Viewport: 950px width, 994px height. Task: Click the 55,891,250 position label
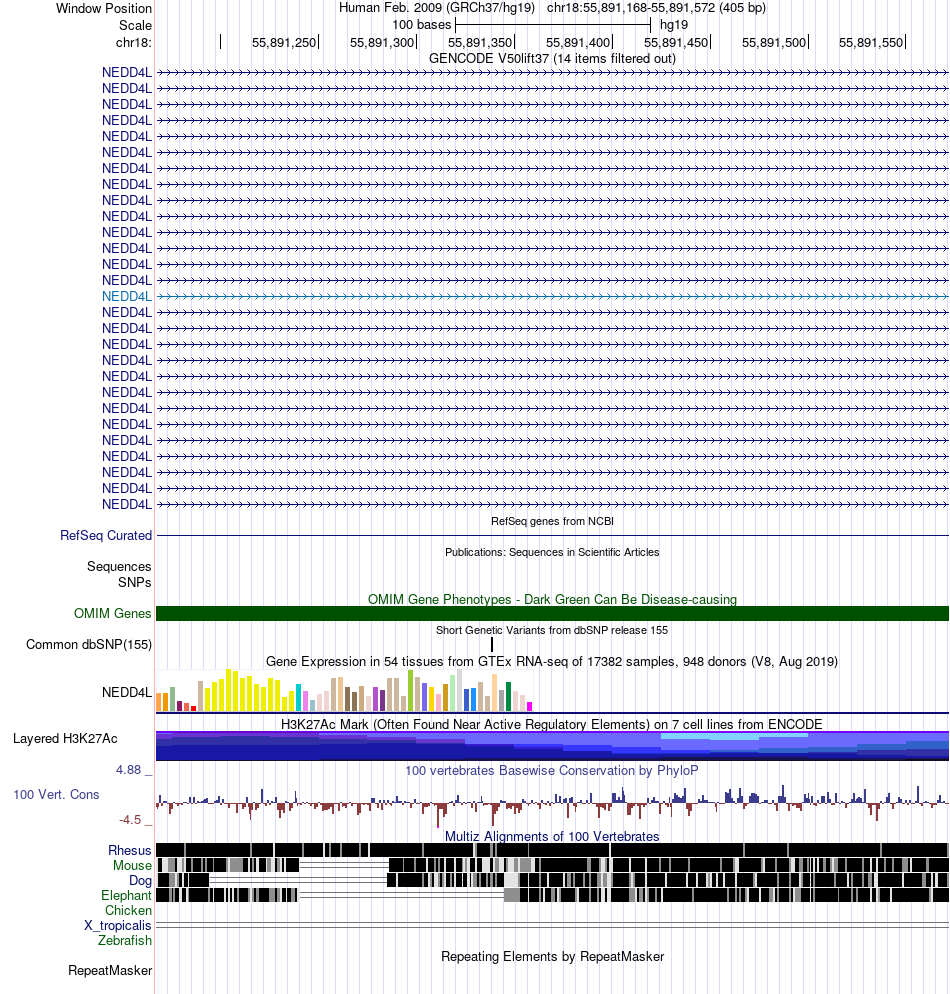click(284, 42)
